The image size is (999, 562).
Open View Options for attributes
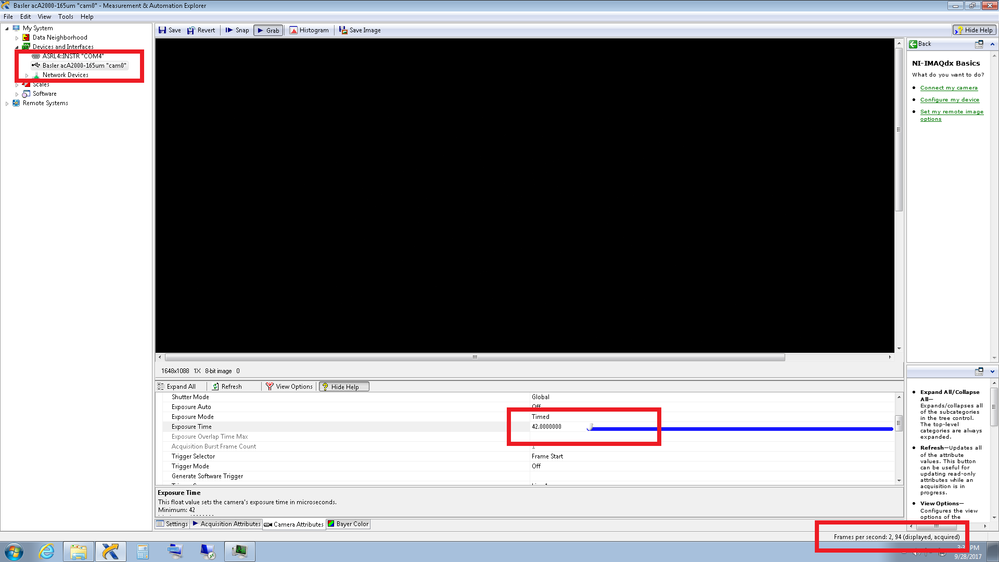coord(289,386)
